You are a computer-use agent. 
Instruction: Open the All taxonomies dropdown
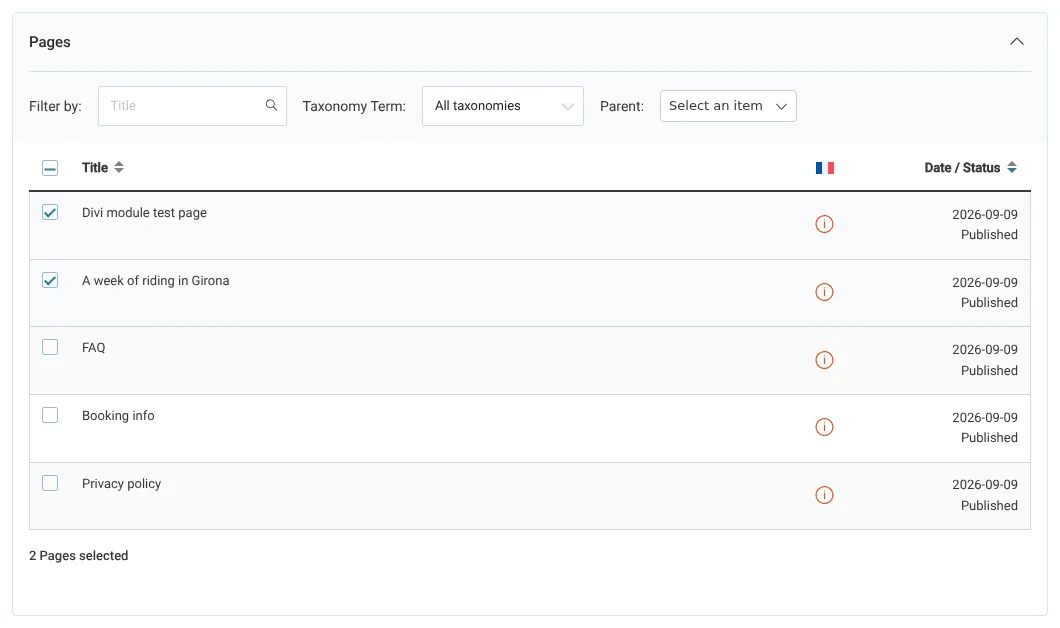[503, 105]
